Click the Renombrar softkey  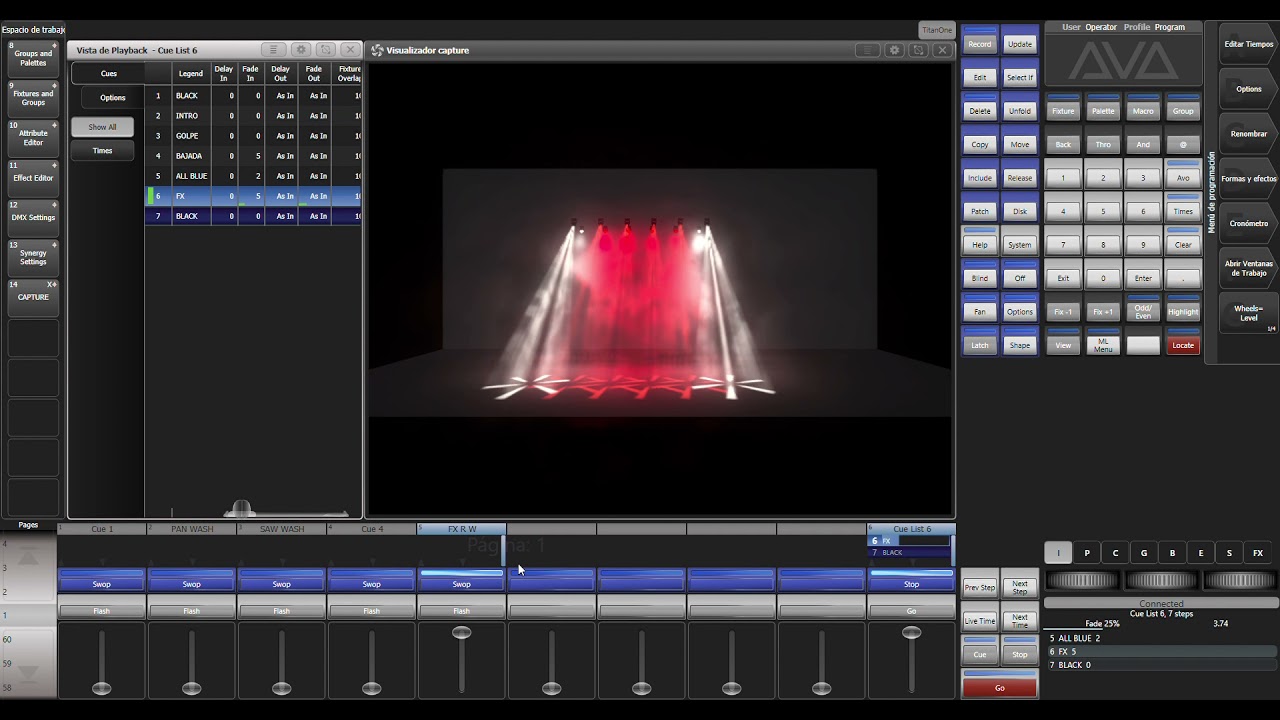[1248, 134]
